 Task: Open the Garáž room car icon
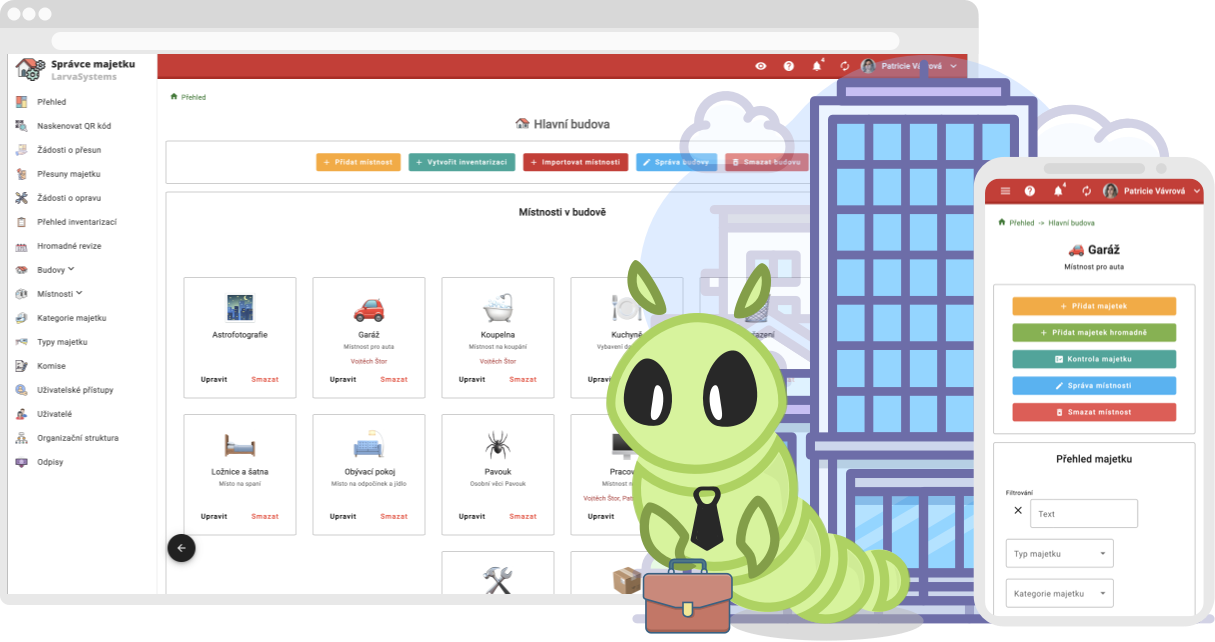pos(369,308)
